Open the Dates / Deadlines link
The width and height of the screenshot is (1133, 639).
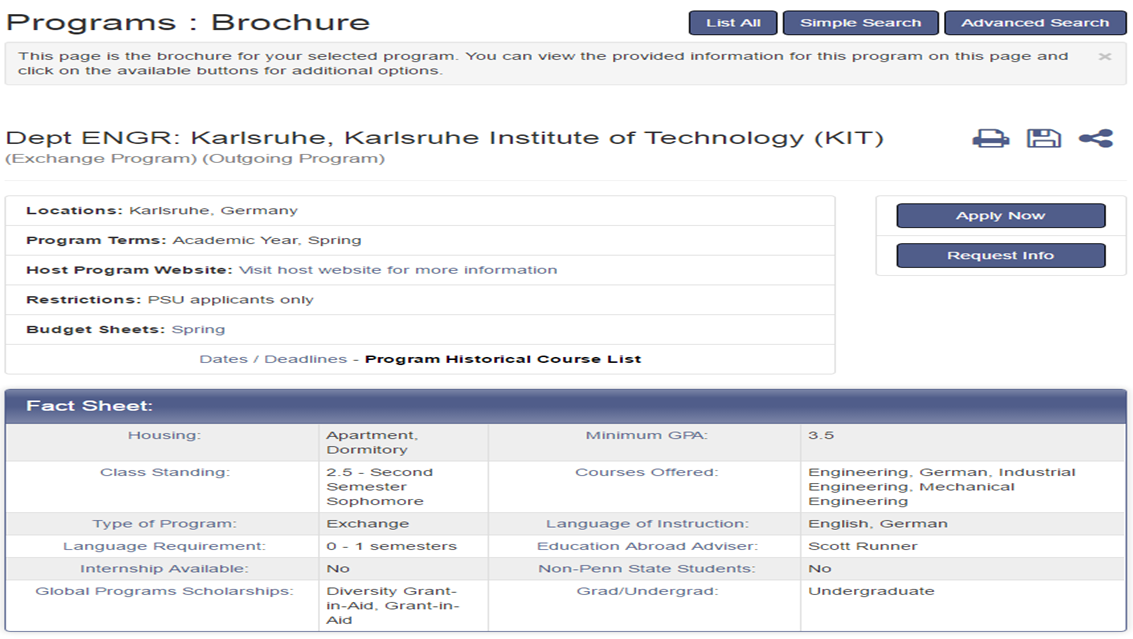pyautogui.click(x=273, y=359)
